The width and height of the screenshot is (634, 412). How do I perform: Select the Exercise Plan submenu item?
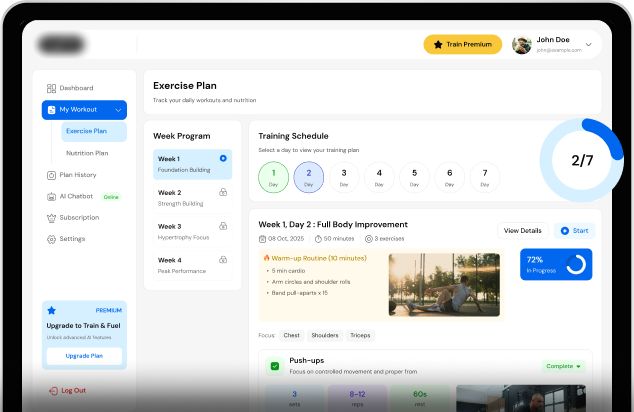(86, 131)
